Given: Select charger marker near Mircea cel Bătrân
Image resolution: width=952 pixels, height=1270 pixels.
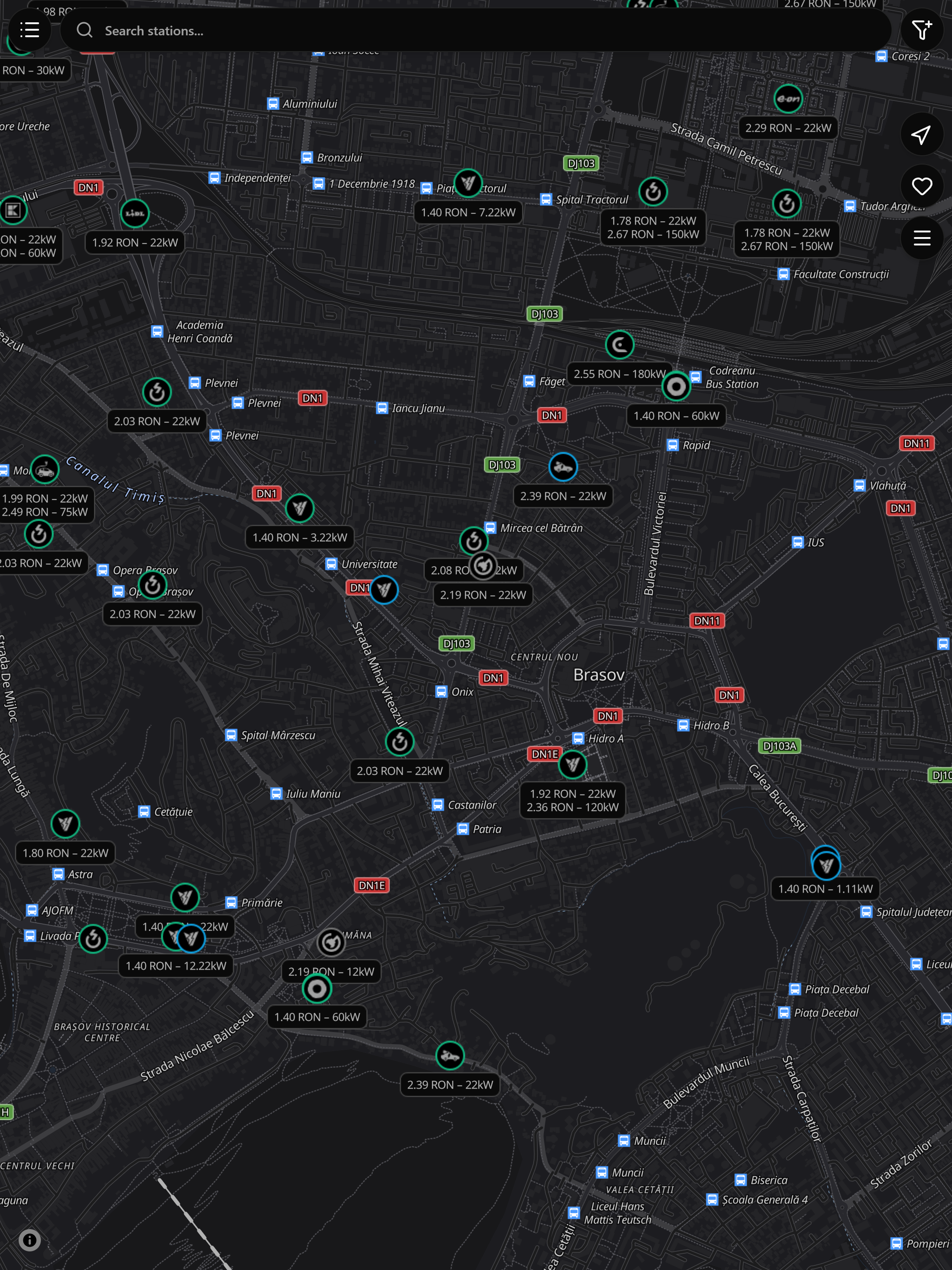Looking at the screenshot, I should click(474, 541).
